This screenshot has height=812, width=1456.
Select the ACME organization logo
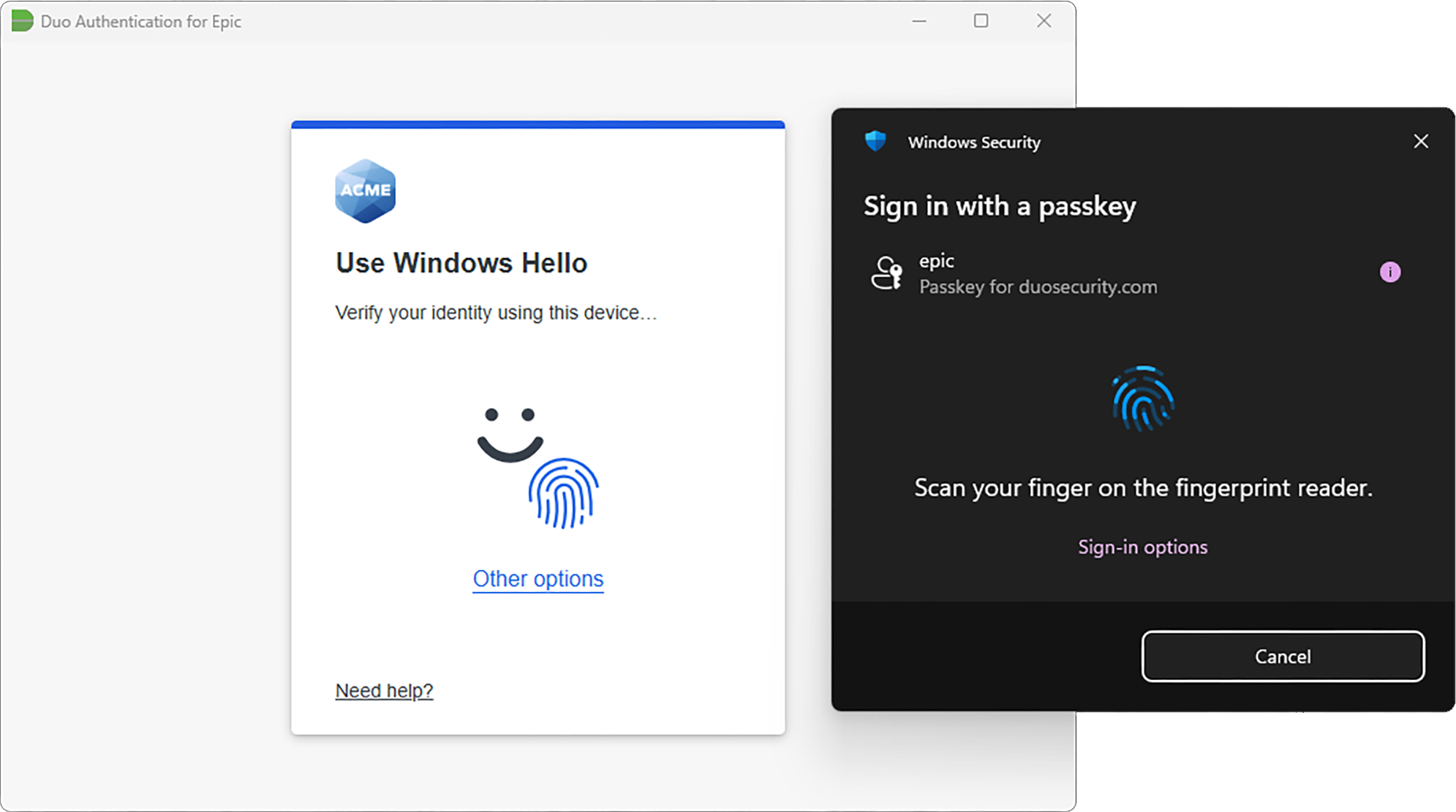[x=364, y=191]
